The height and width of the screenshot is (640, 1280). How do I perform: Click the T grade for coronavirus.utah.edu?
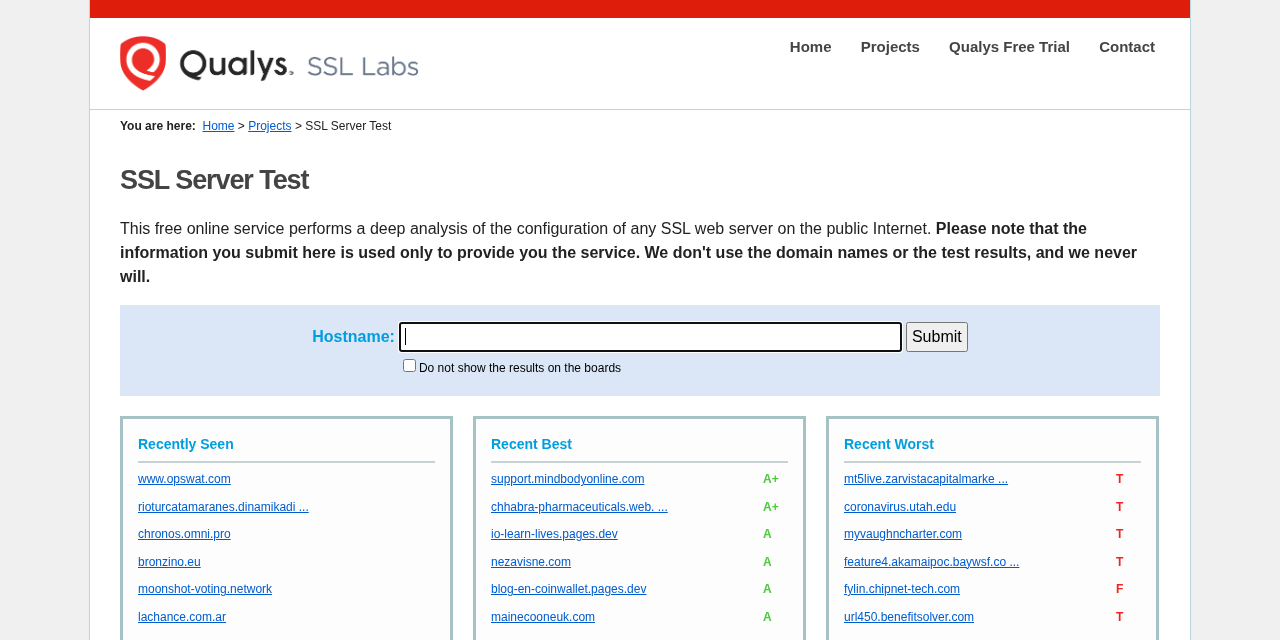(x=1120, y=507)
